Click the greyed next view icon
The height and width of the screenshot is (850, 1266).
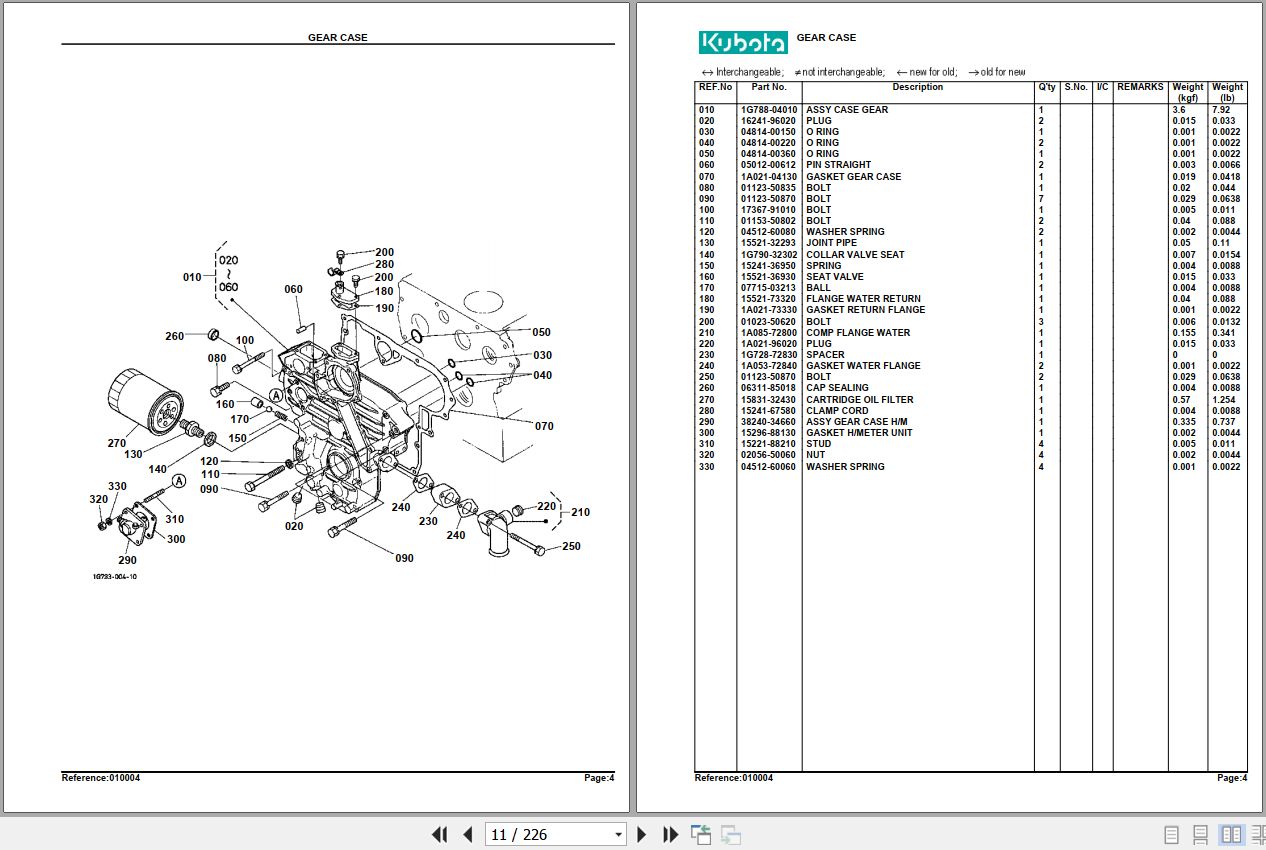(x=731, y=835)
